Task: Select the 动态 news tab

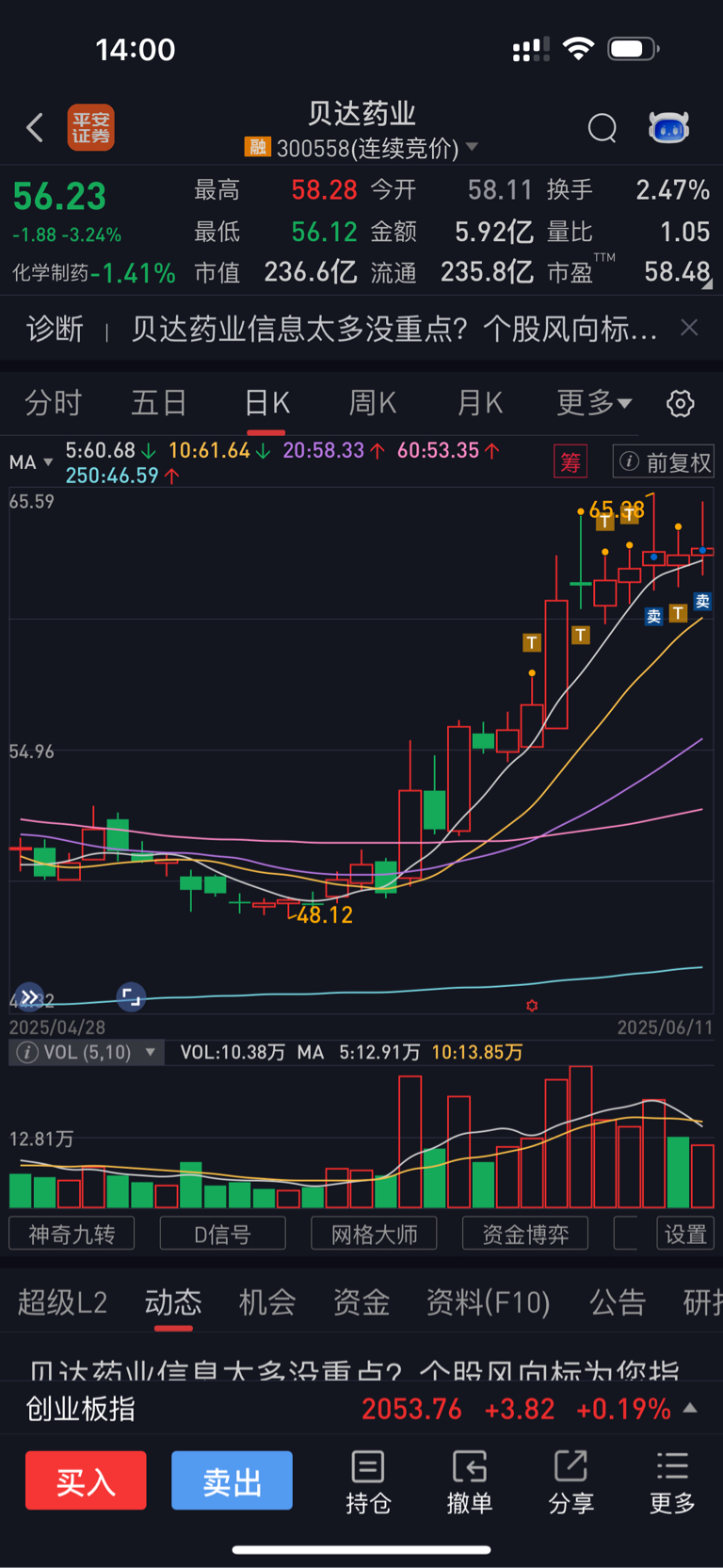Action: (x=173, y=1302)
